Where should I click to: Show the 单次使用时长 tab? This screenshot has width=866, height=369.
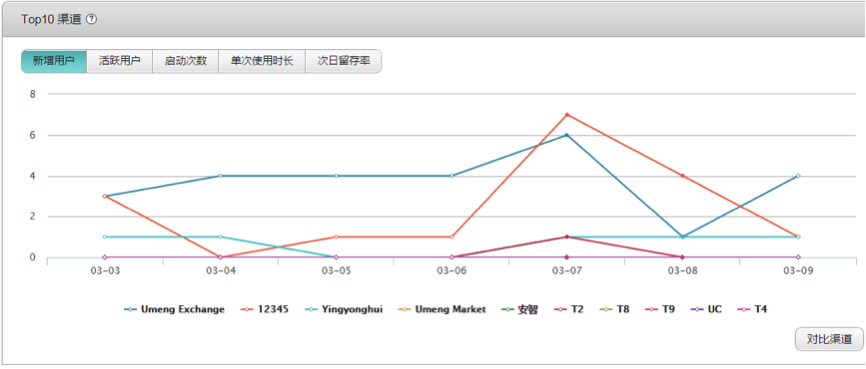262,61
